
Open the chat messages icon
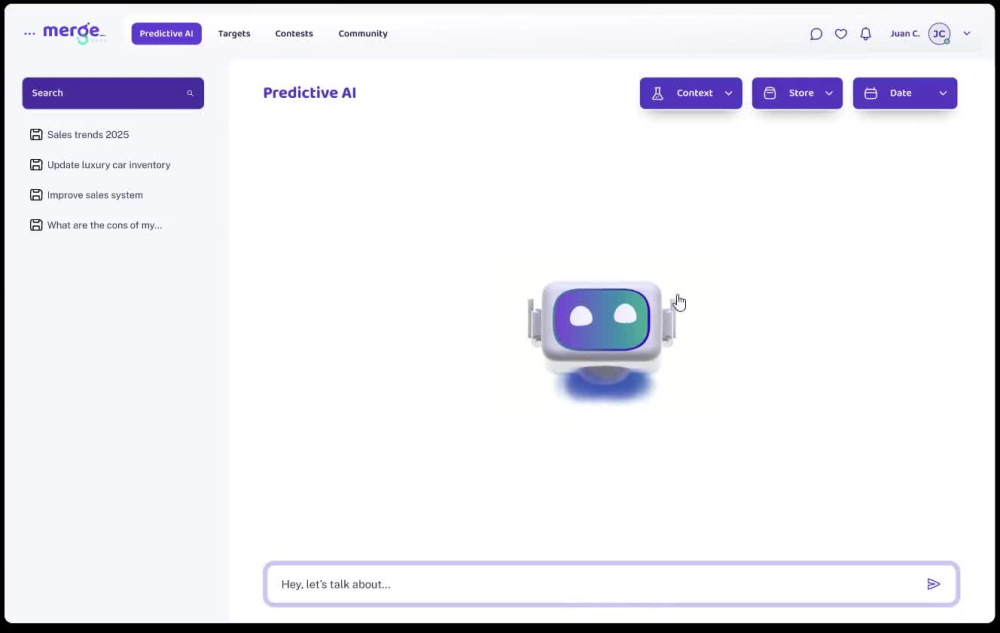(x=816, y=34)
